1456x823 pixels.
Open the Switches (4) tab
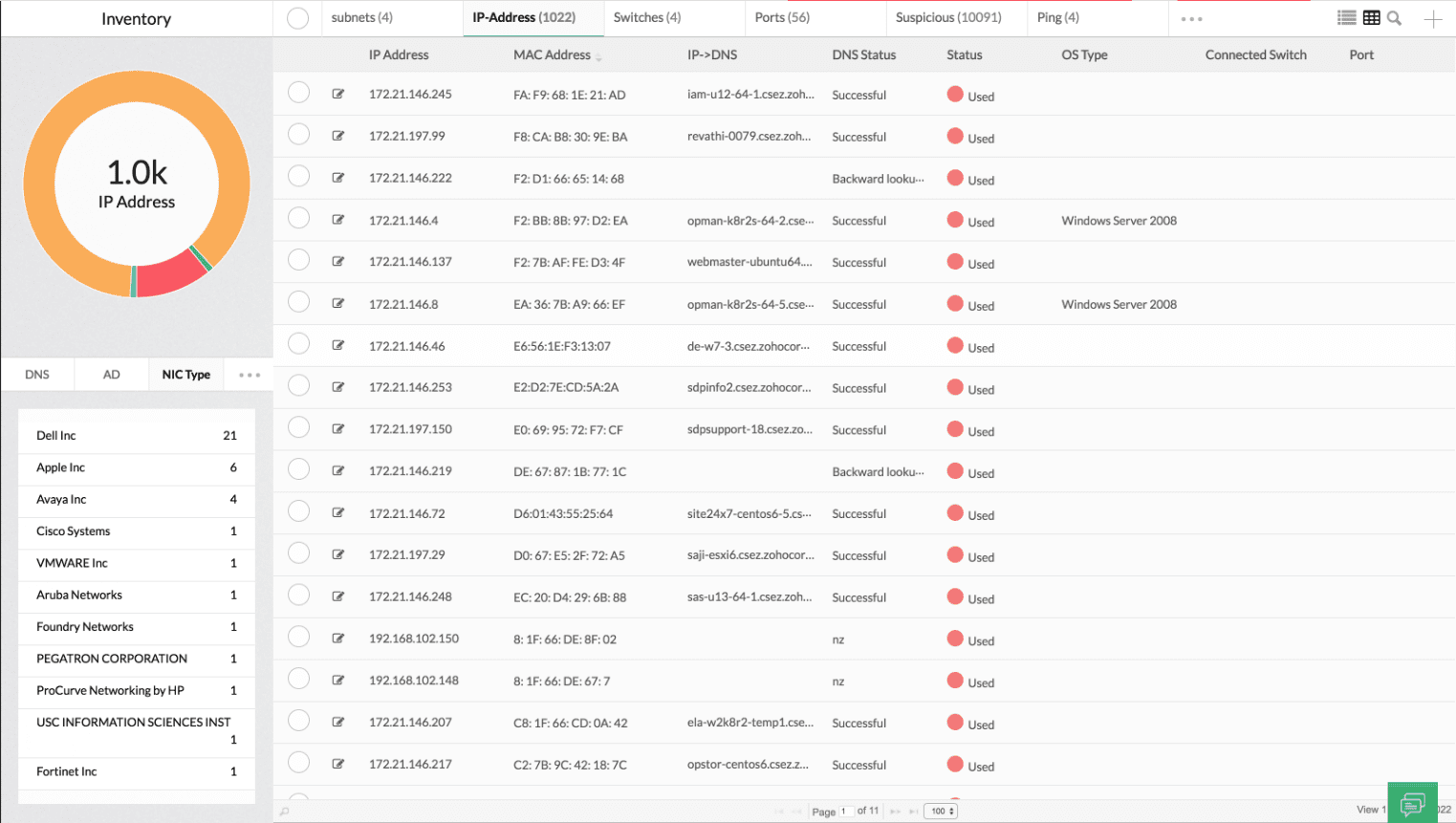click(647, 18)
